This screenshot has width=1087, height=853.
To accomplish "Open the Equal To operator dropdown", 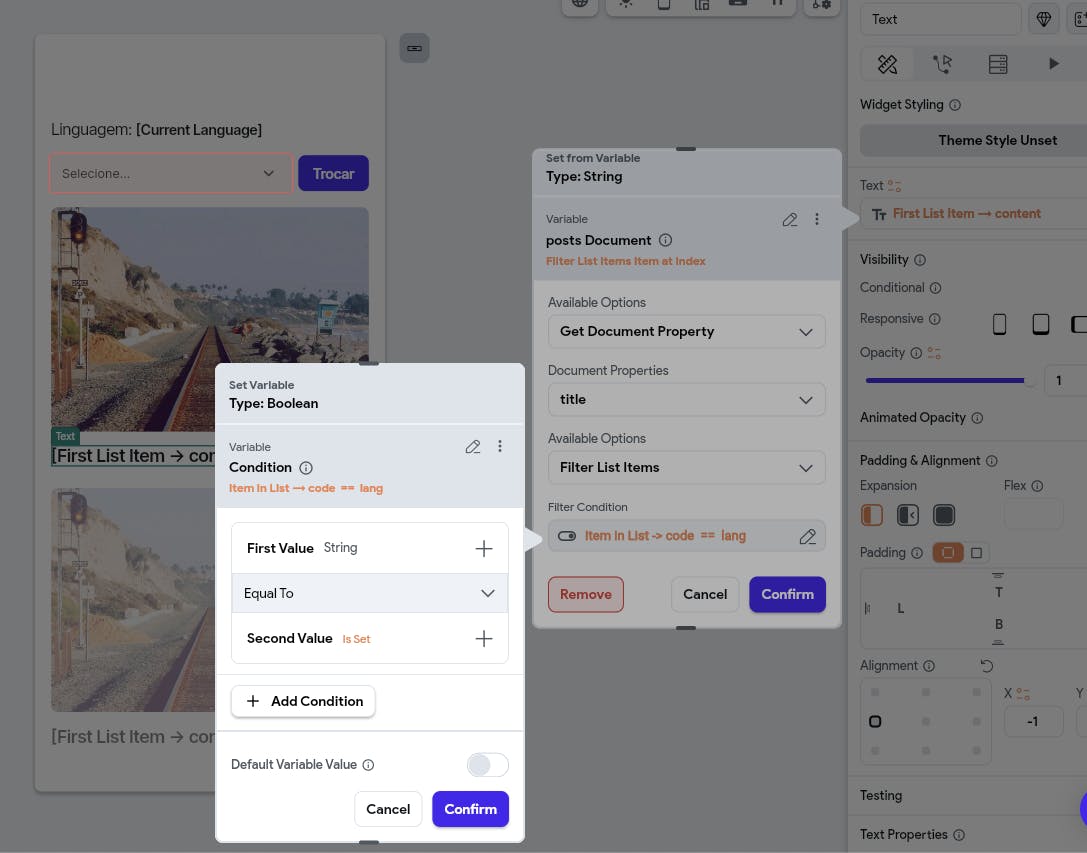I will (370, 593).
